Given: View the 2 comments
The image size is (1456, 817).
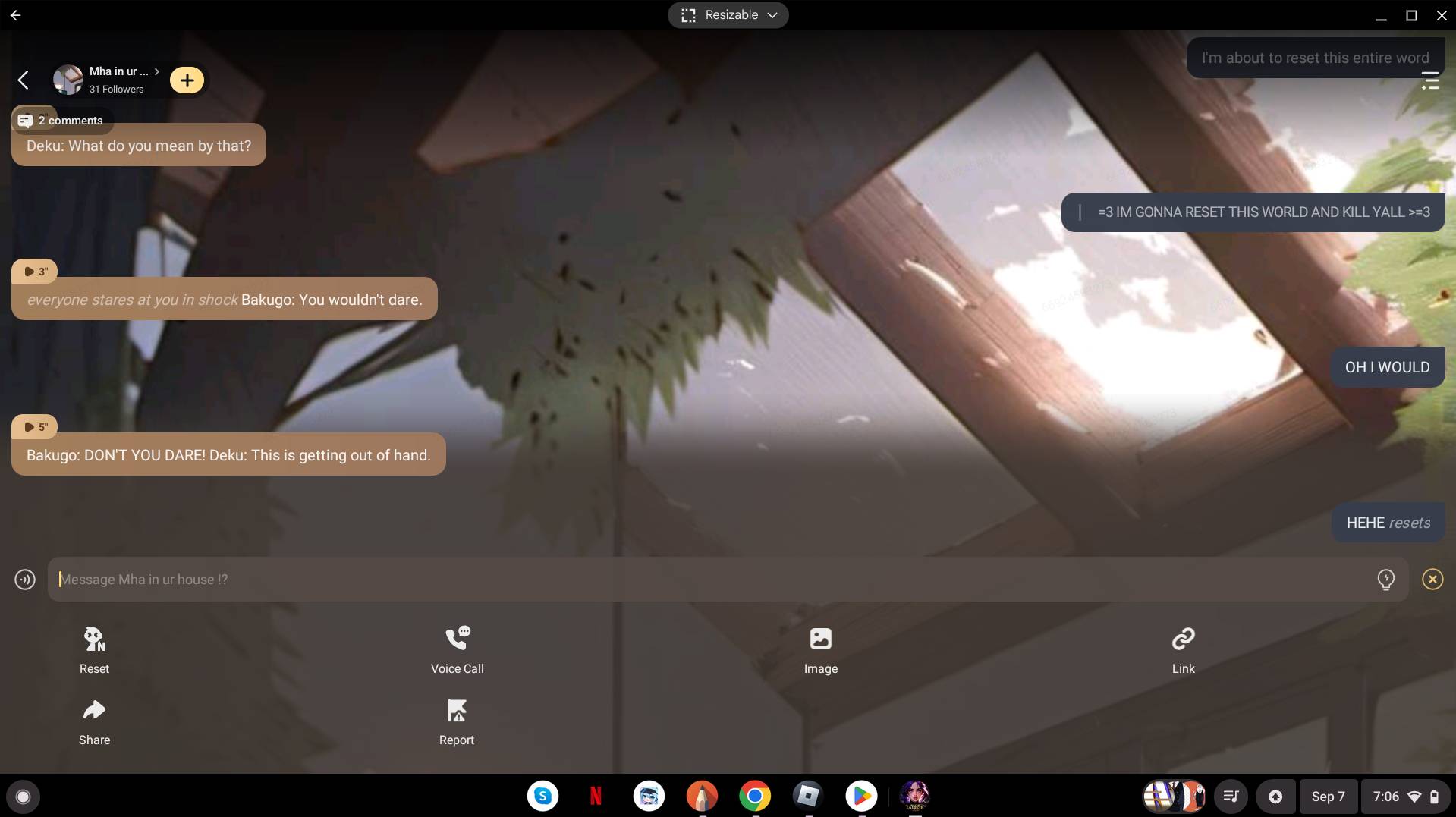Looking at the screenshot, I should coord(62,121).
